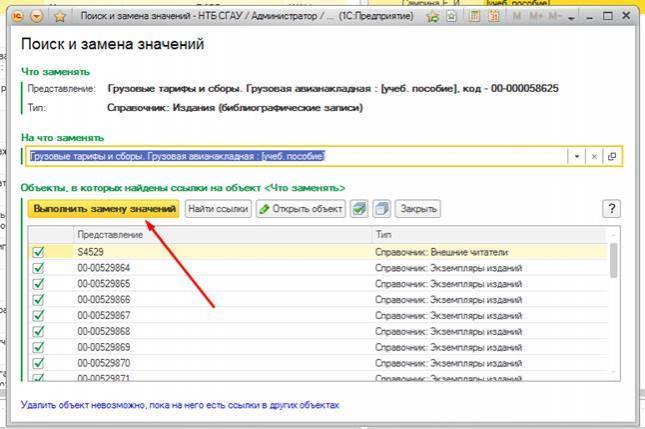The height and width of the screenshot is (429, 645).
Task: Click the Найти ссылки button
Action: click(x=217, y=209)
